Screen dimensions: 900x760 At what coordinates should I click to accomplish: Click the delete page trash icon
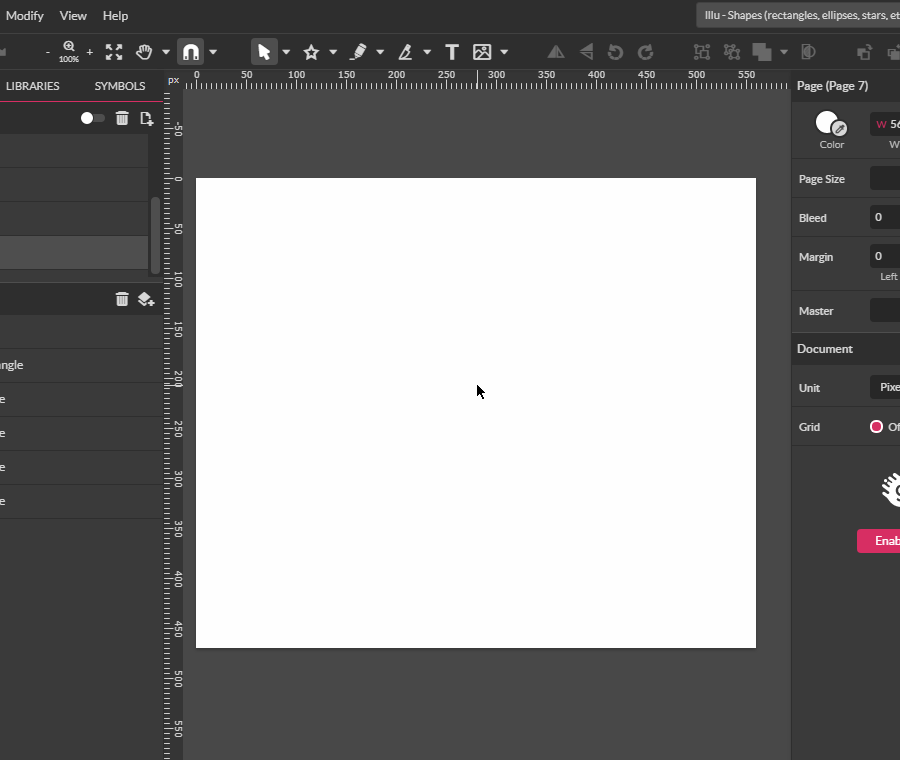point(121,118)
